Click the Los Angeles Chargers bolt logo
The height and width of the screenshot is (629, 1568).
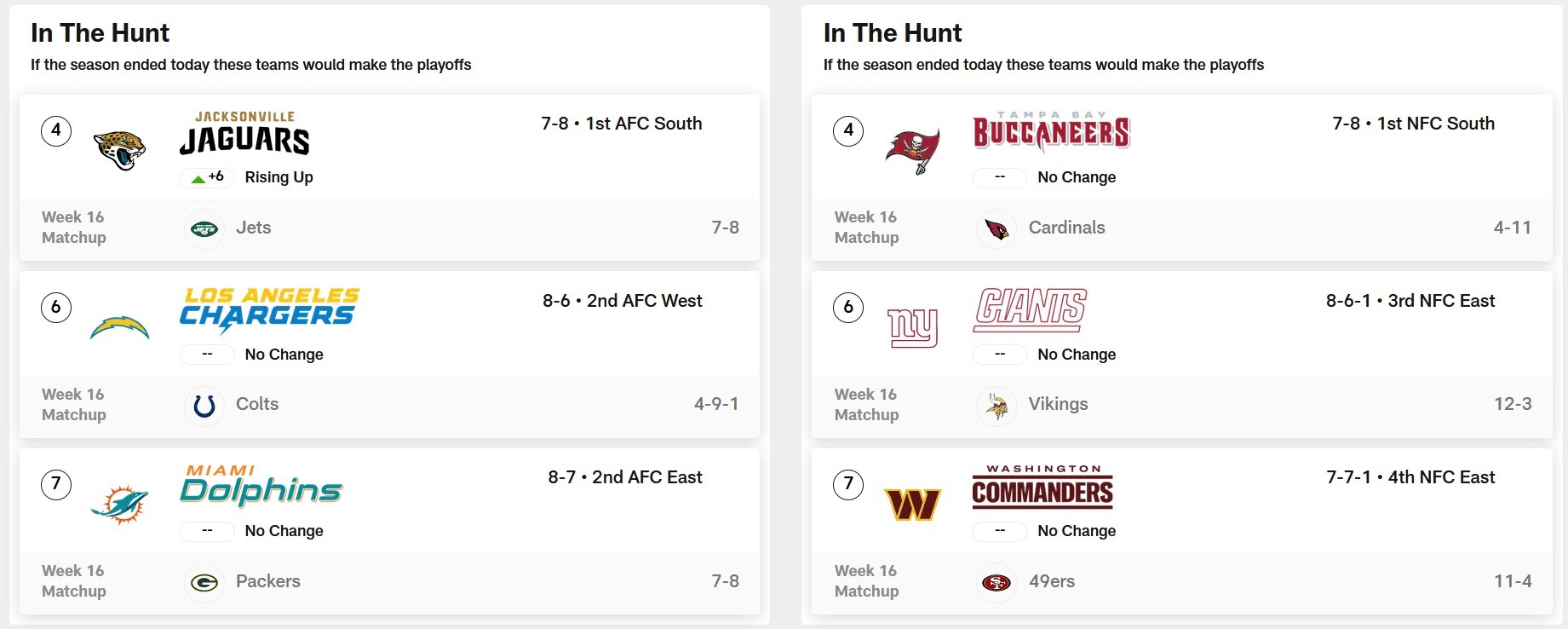119,328
